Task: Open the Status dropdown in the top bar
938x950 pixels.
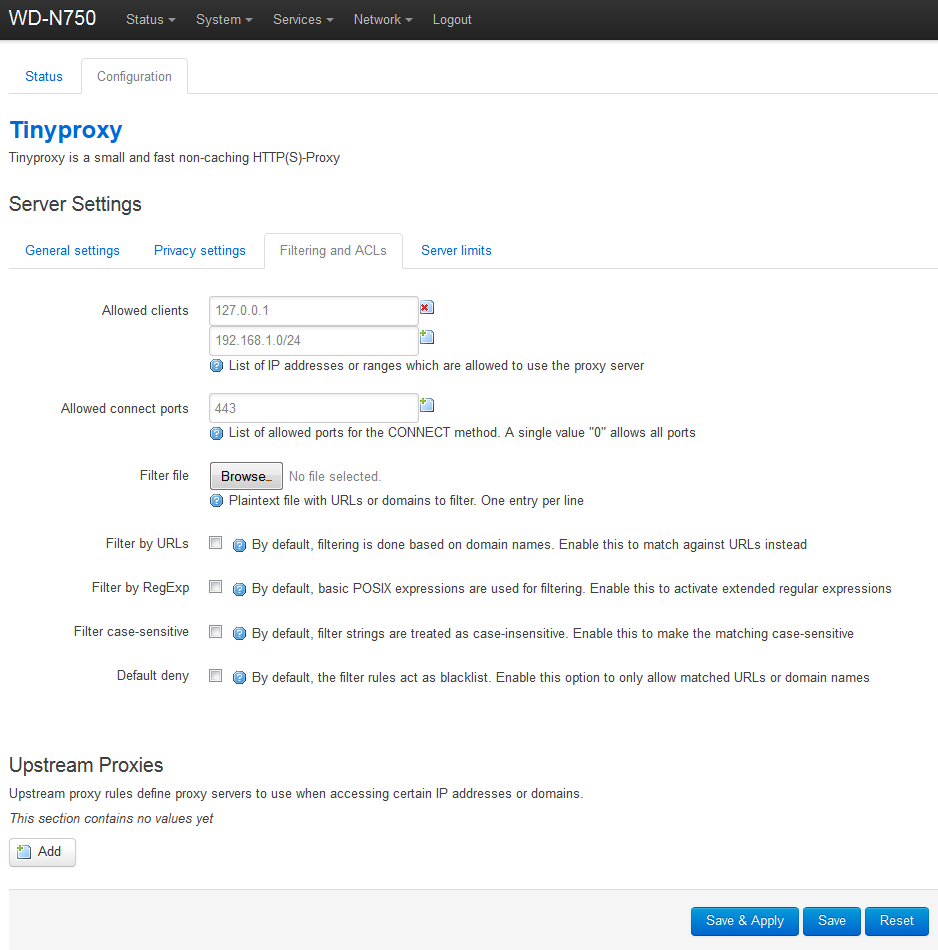Action: (x=151, y=19)
